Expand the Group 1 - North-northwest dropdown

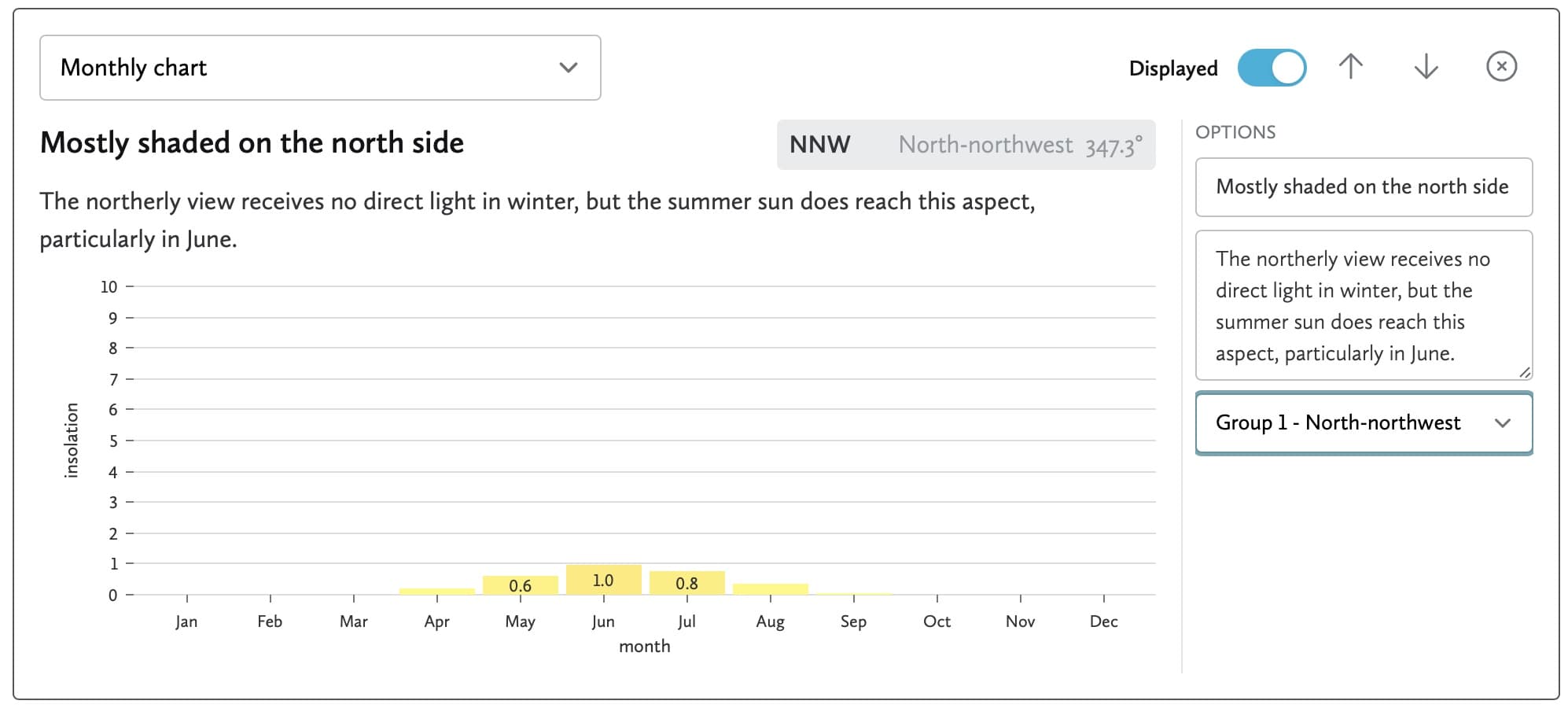coord(1364,423)
